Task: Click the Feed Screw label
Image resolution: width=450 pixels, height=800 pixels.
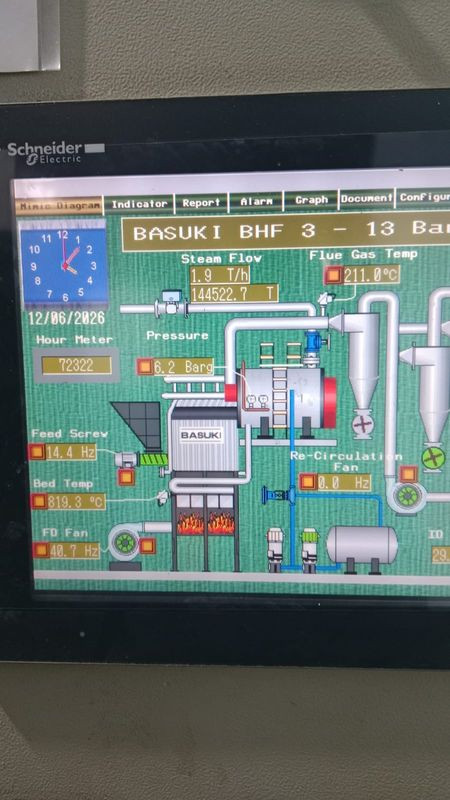Action: [x=69, y=434]
